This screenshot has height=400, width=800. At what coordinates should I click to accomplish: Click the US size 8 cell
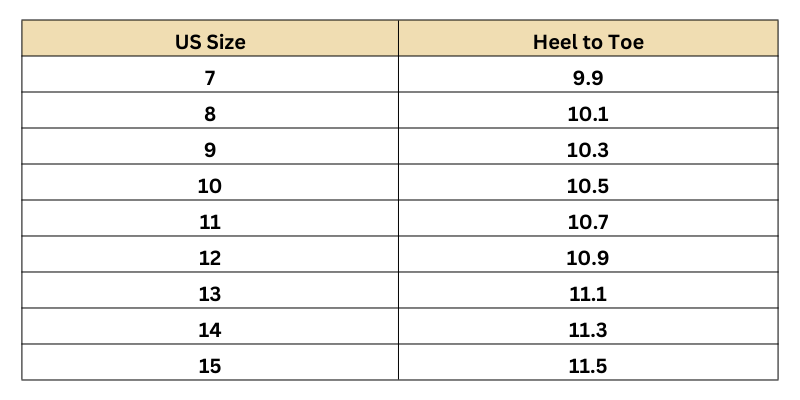click(210, 114)
